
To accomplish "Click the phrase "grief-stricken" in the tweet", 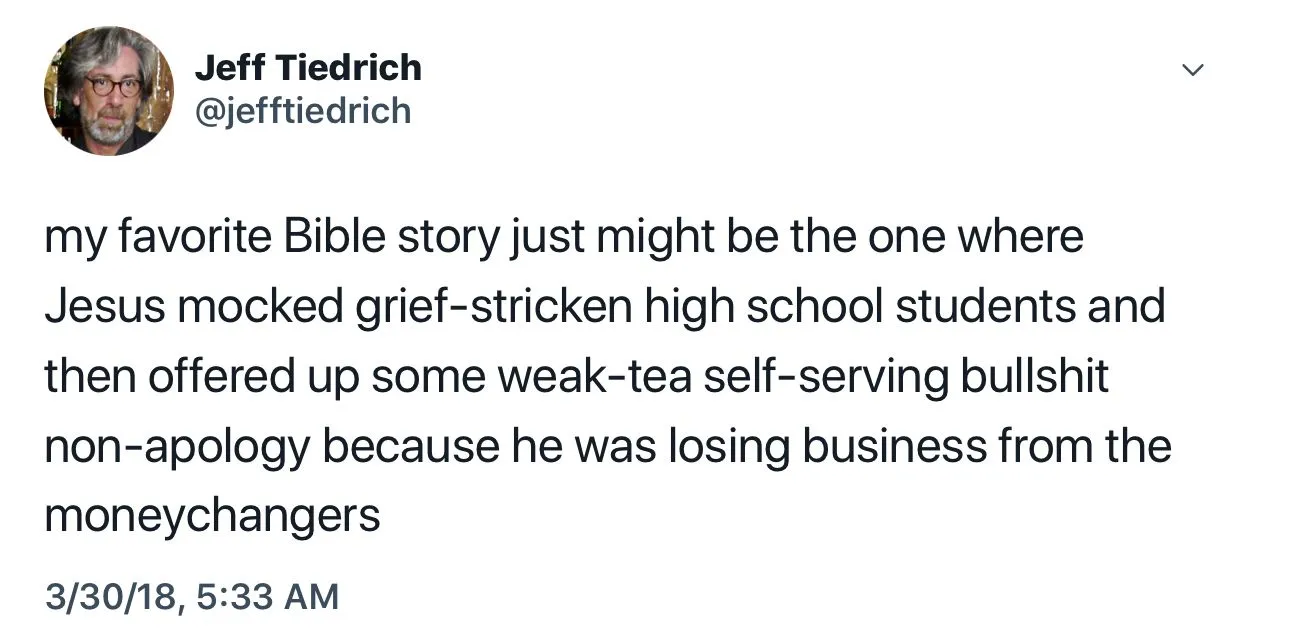I will 488,307.
